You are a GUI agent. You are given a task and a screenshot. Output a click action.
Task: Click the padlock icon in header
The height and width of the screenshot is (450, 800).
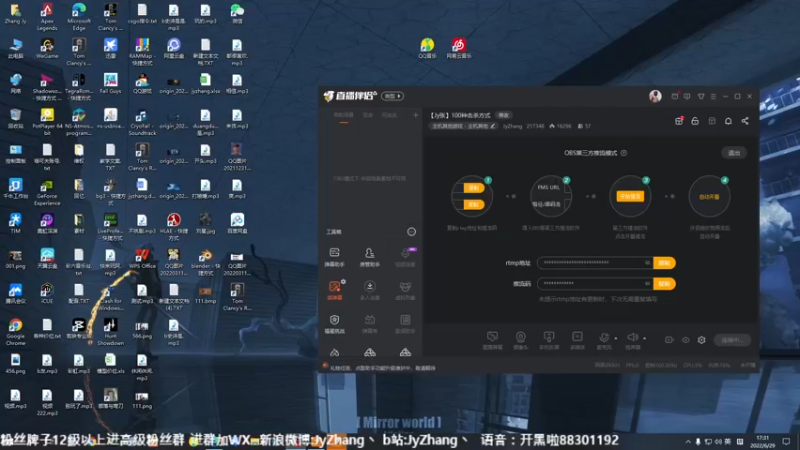pyautogui.click(x=695, y=121)
